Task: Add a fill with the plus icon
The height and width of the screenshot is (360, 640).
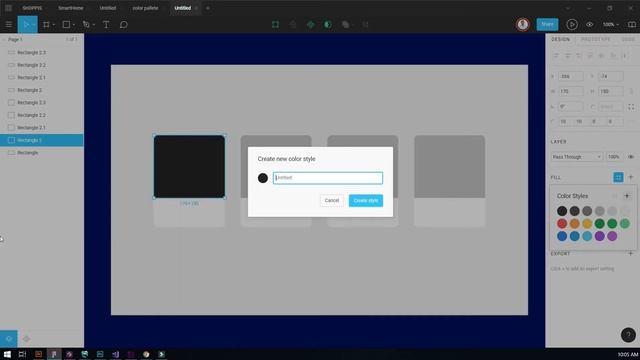Action: tap(631, 177)
